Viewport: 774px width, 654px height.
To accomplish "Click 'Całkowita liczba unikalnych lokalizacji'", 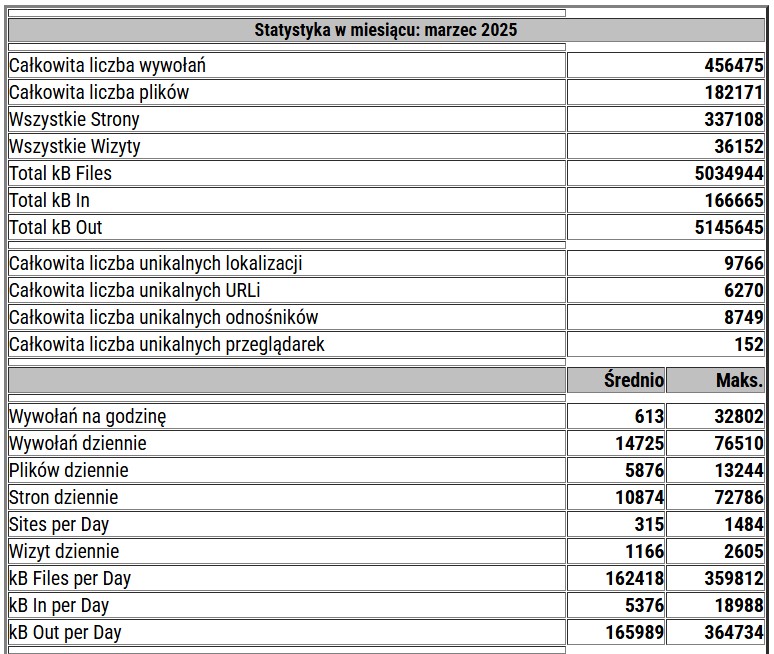I will click(x=155, y=263).
